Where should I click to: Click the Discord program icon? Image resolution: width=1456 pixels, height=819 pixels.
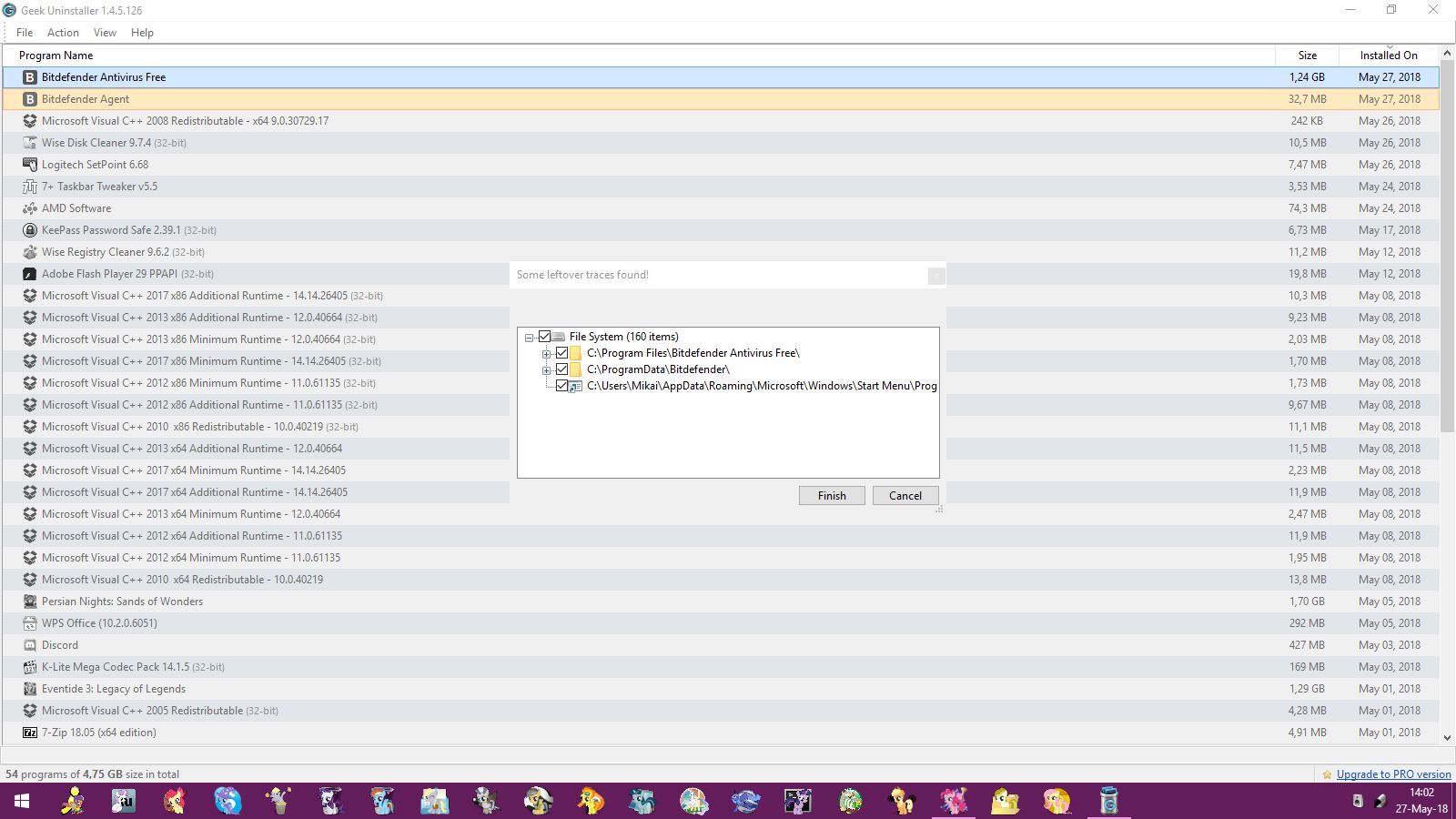tap(30, 645)
